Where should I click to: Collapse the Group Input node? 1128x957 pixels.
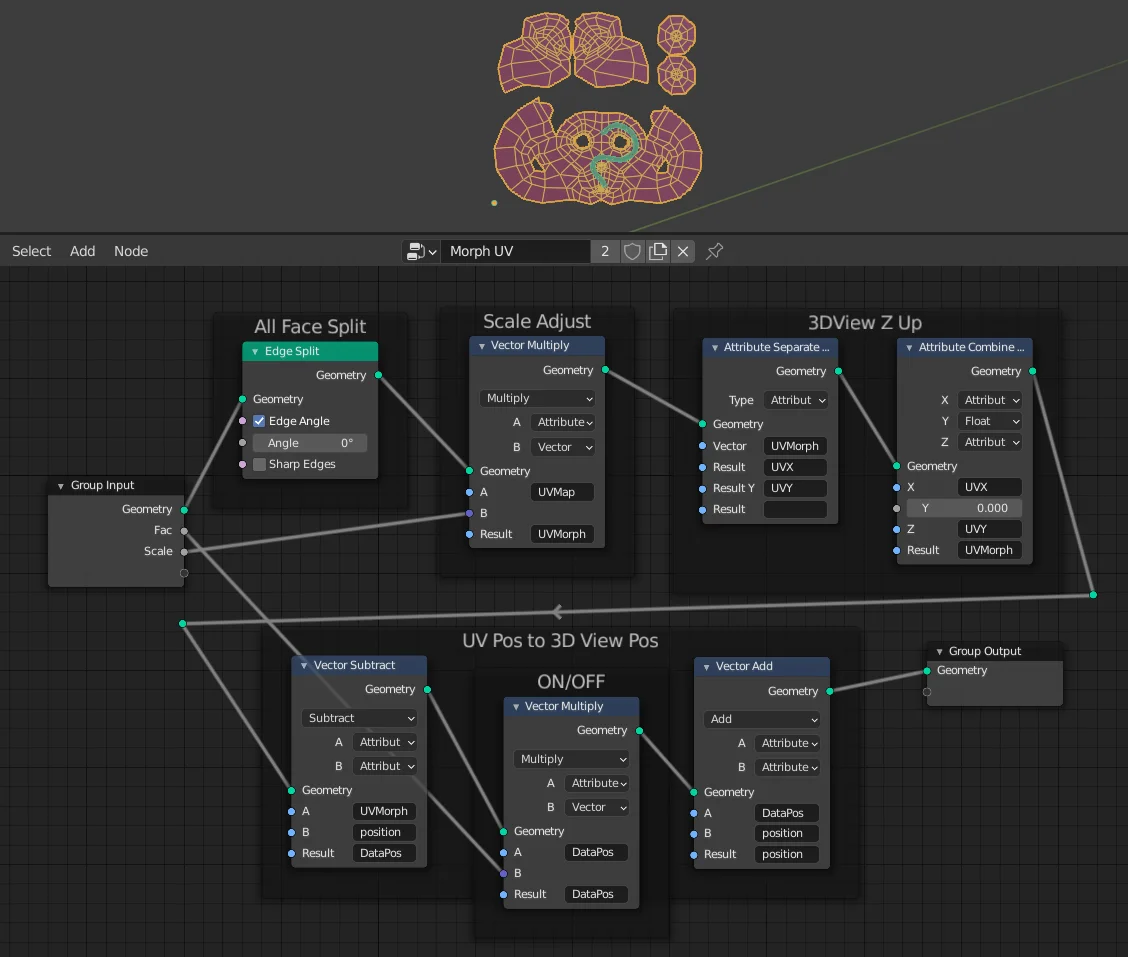[59, 485]
